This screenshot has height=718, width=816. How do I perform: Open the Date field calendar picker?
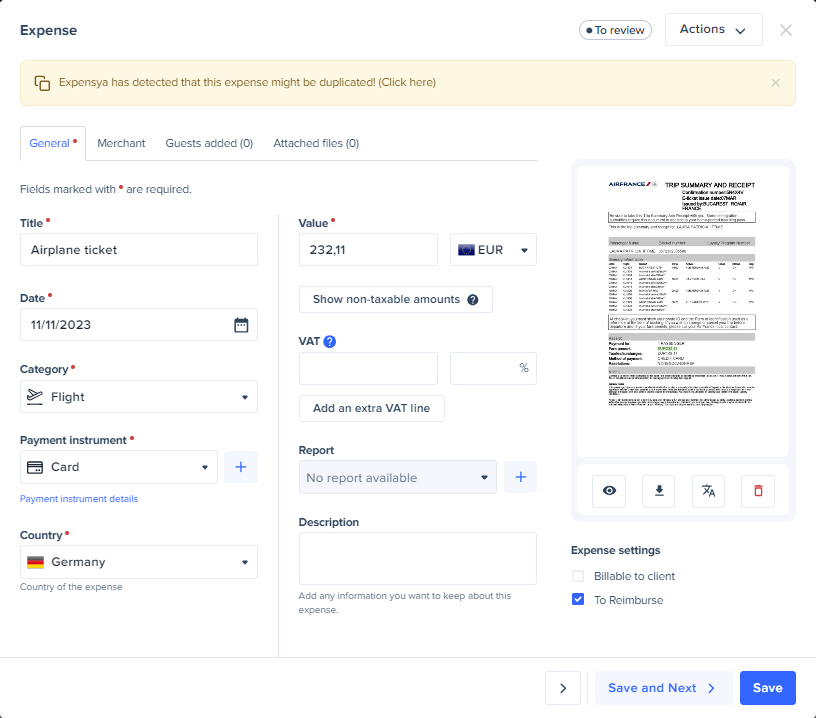pos(241,324)
